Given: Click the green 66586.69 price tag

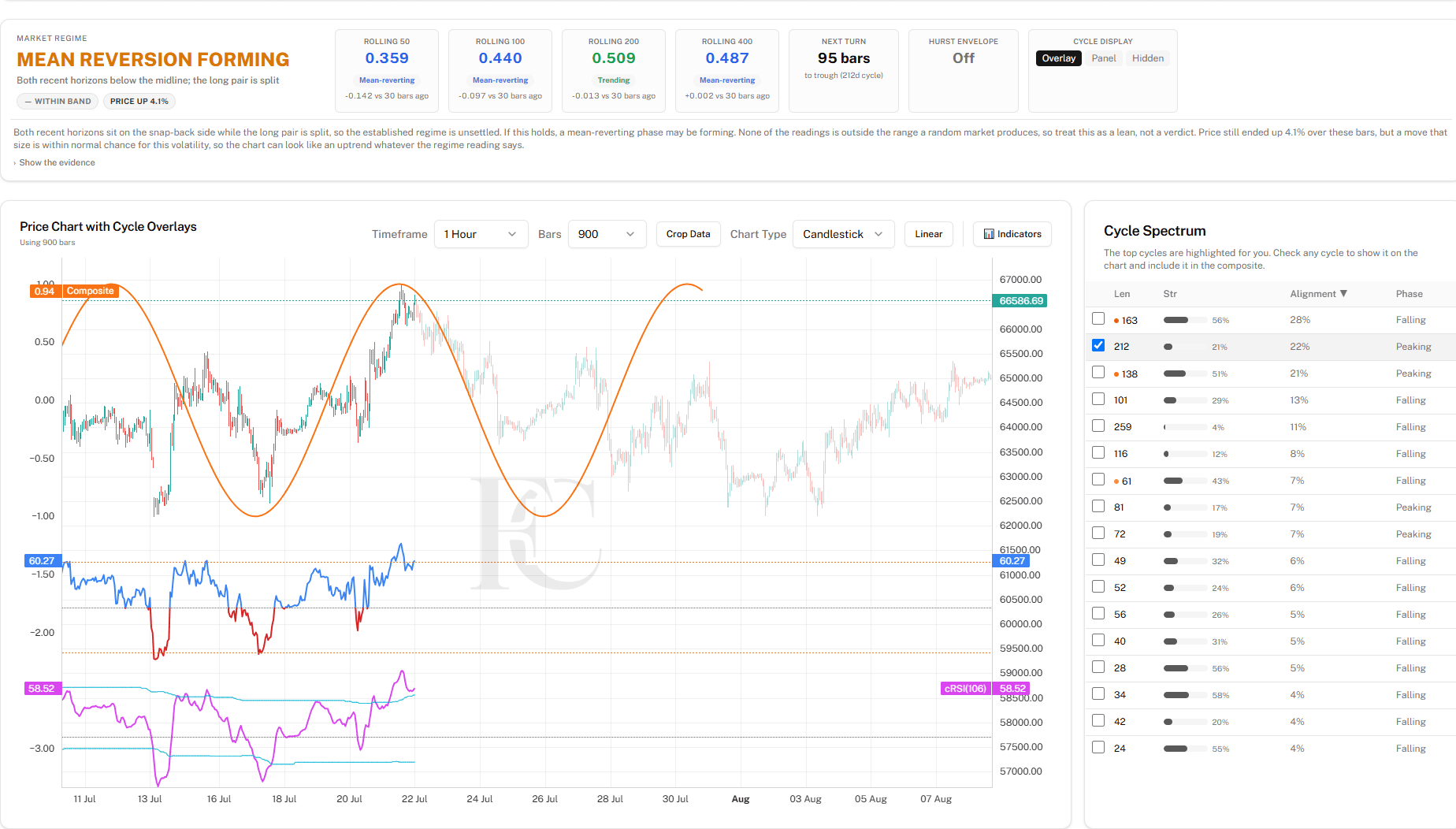Looking at the screenshot, I should pos(1021,301).
